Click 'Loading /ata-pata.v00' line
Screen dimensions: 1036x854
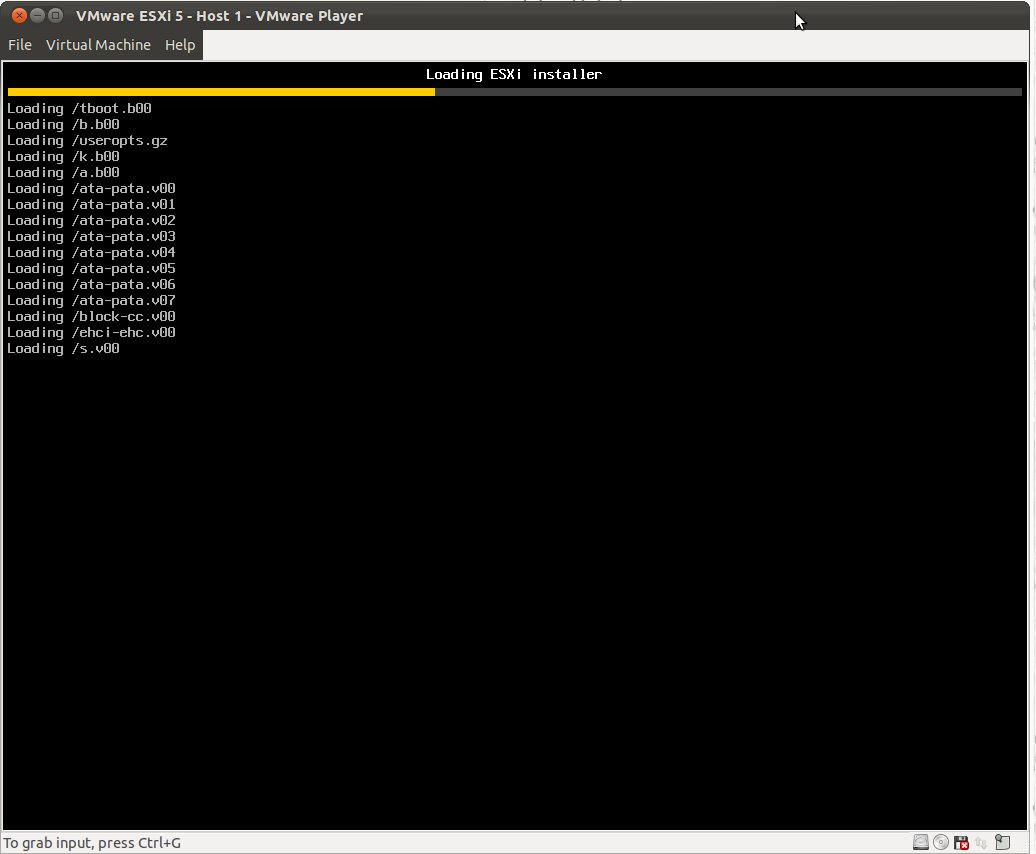click(91, 188)
